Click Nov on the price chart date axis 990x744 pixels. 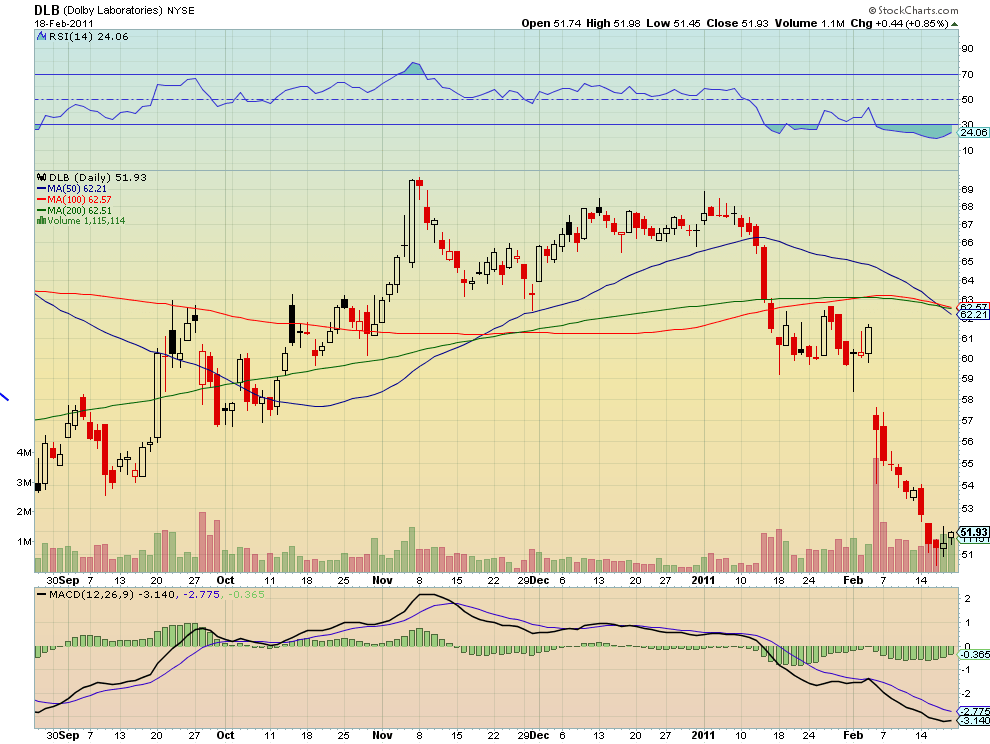pyautogui.click(x=383, y=580)
